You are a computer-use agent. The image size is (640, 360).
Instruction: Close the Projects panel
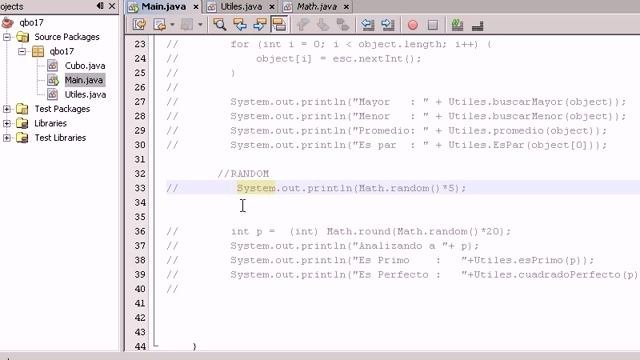tap(112, 6)
